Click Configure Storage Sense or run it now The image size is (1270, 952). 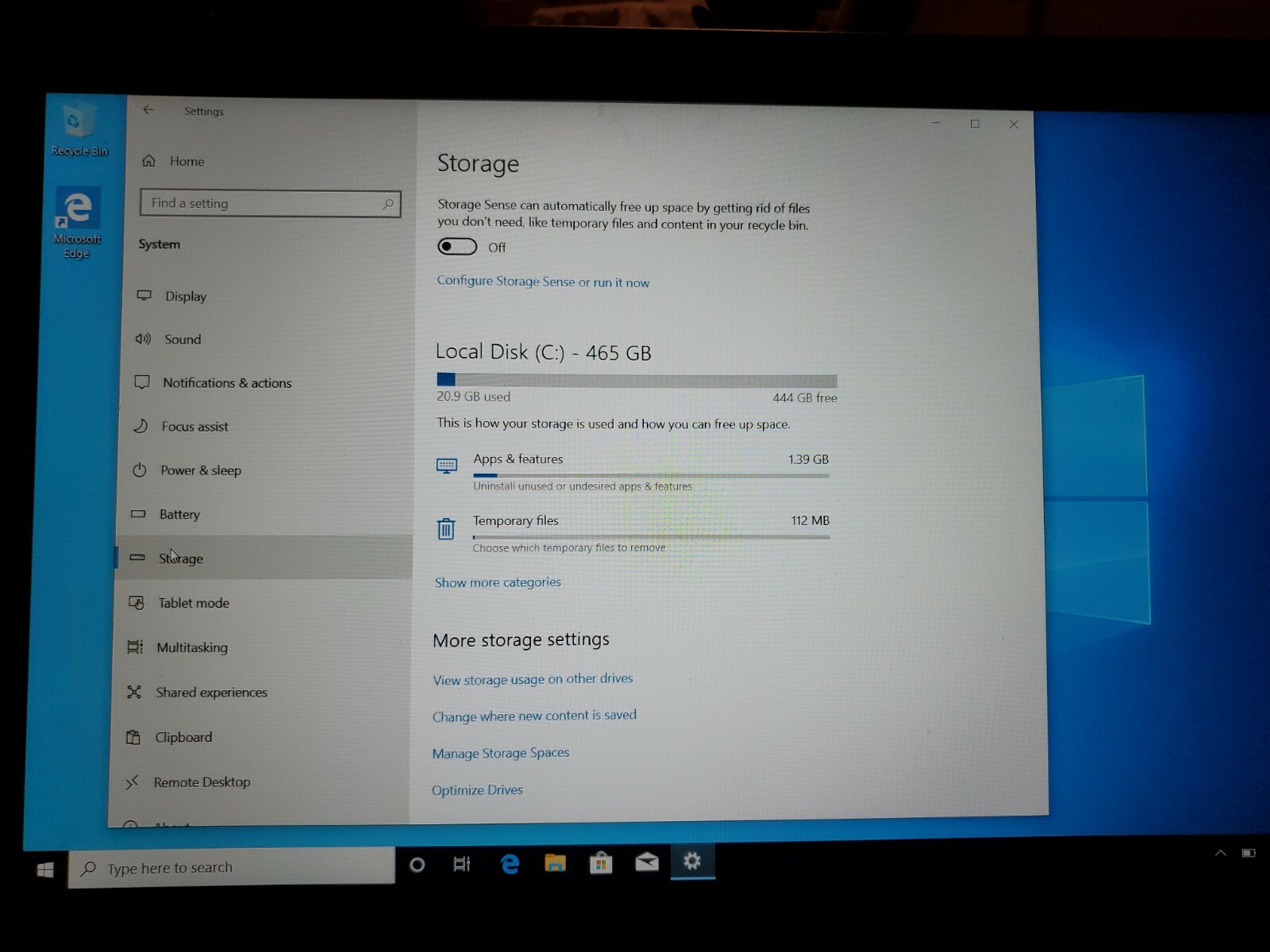pyautogui.click(x=543, y=282)
